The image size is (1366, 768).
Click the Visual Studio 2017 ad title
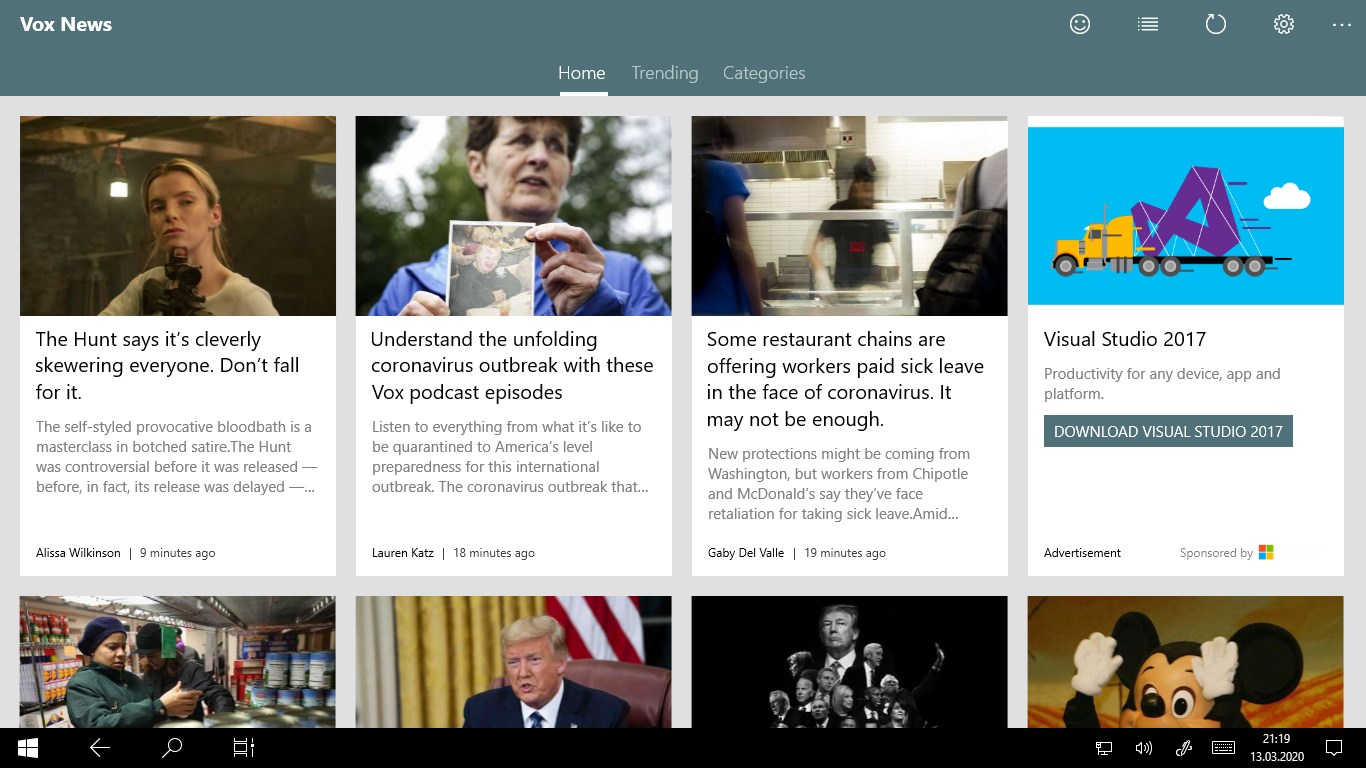click(x=1125, y=339)
